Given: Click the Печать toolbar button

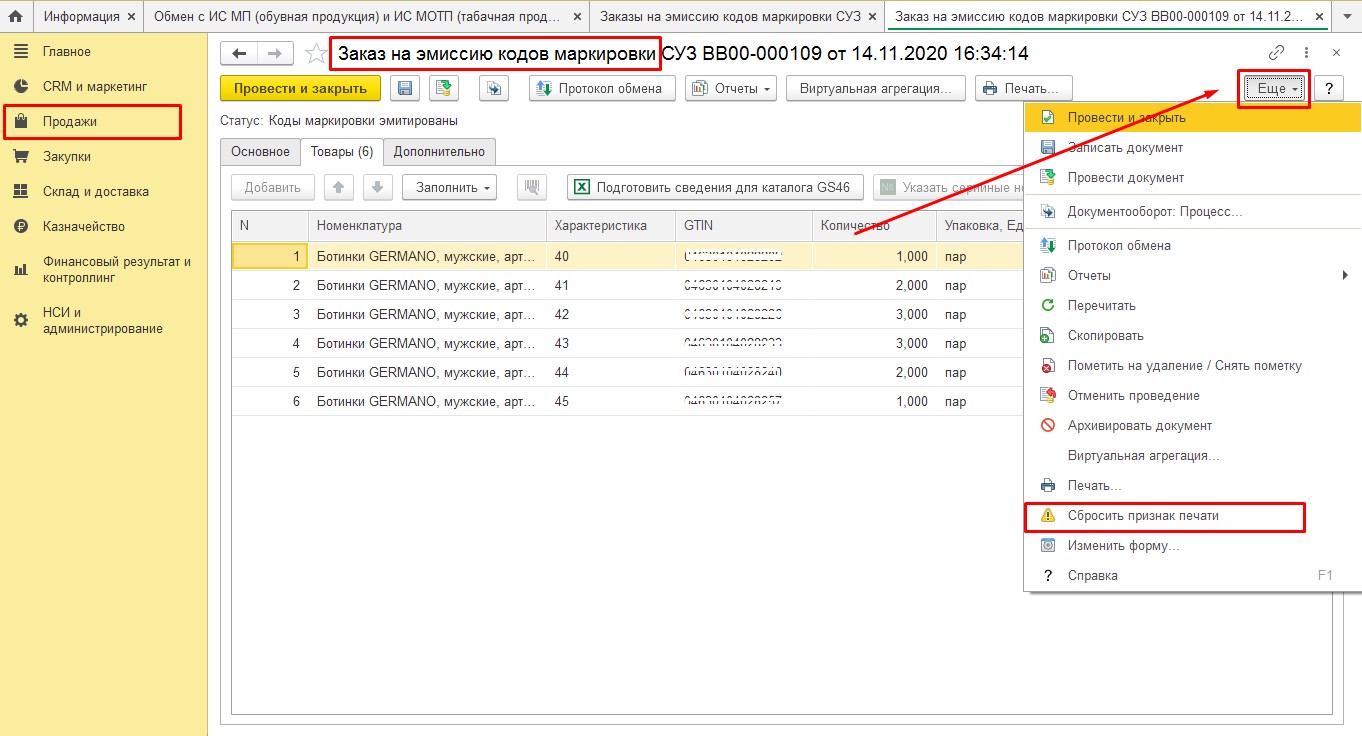Looking at the screenshot, I should coord(1024,88).
